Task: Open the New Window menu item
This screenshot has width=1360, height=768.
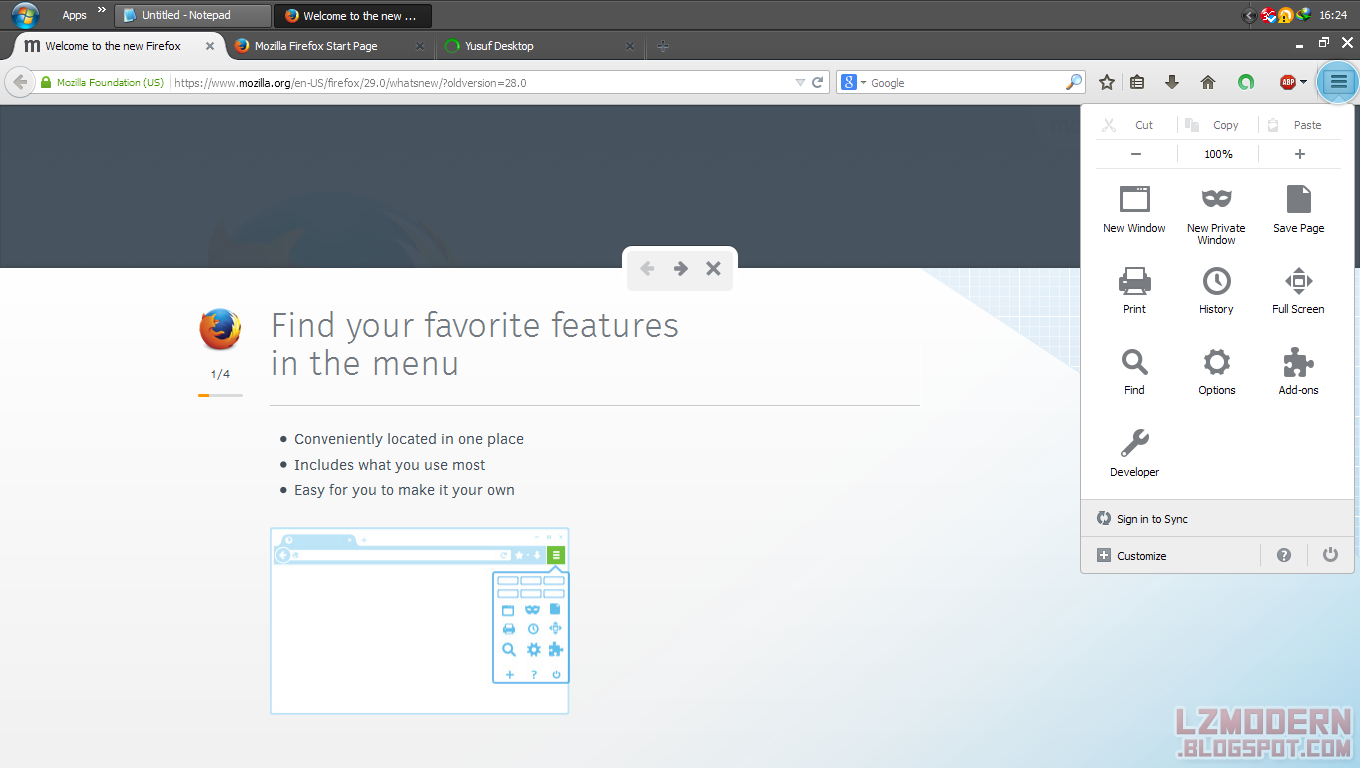Action: [x=1134, y=209]
